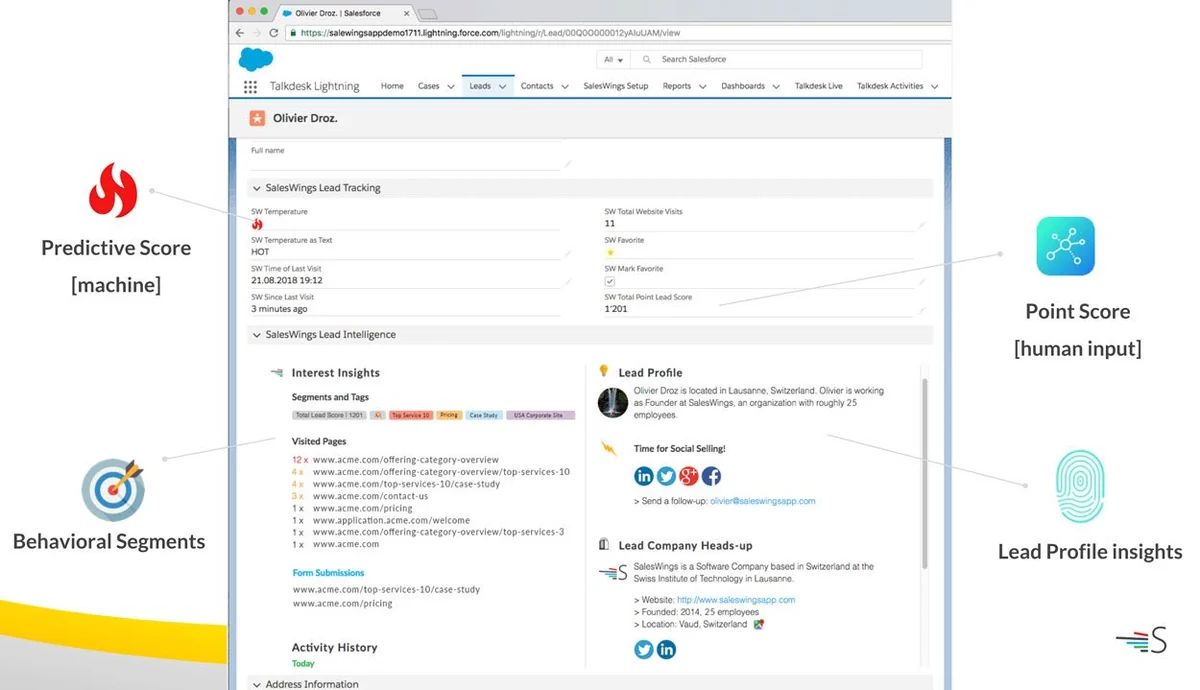Screen dimensions: 1200x690
Task: Click visited page www.acme.com/top-services-10/case-study
Action: point(406,484)
